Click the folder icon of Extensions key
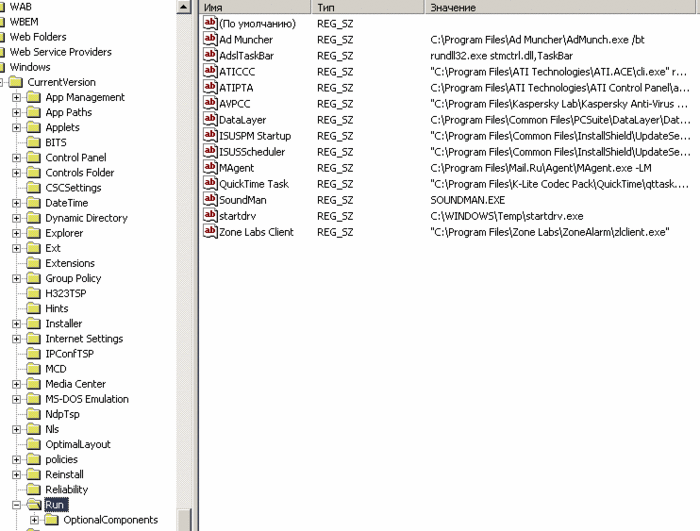This screenshot has height=531, width=700. (33, 263)
